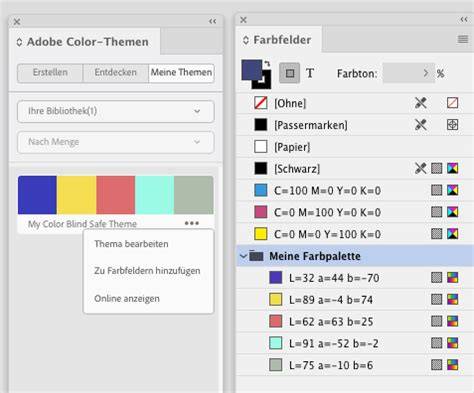The image size is (474, 393).
Task: Open the Farbfelder panel flyout menu
Action: click(x=463, y=39)
